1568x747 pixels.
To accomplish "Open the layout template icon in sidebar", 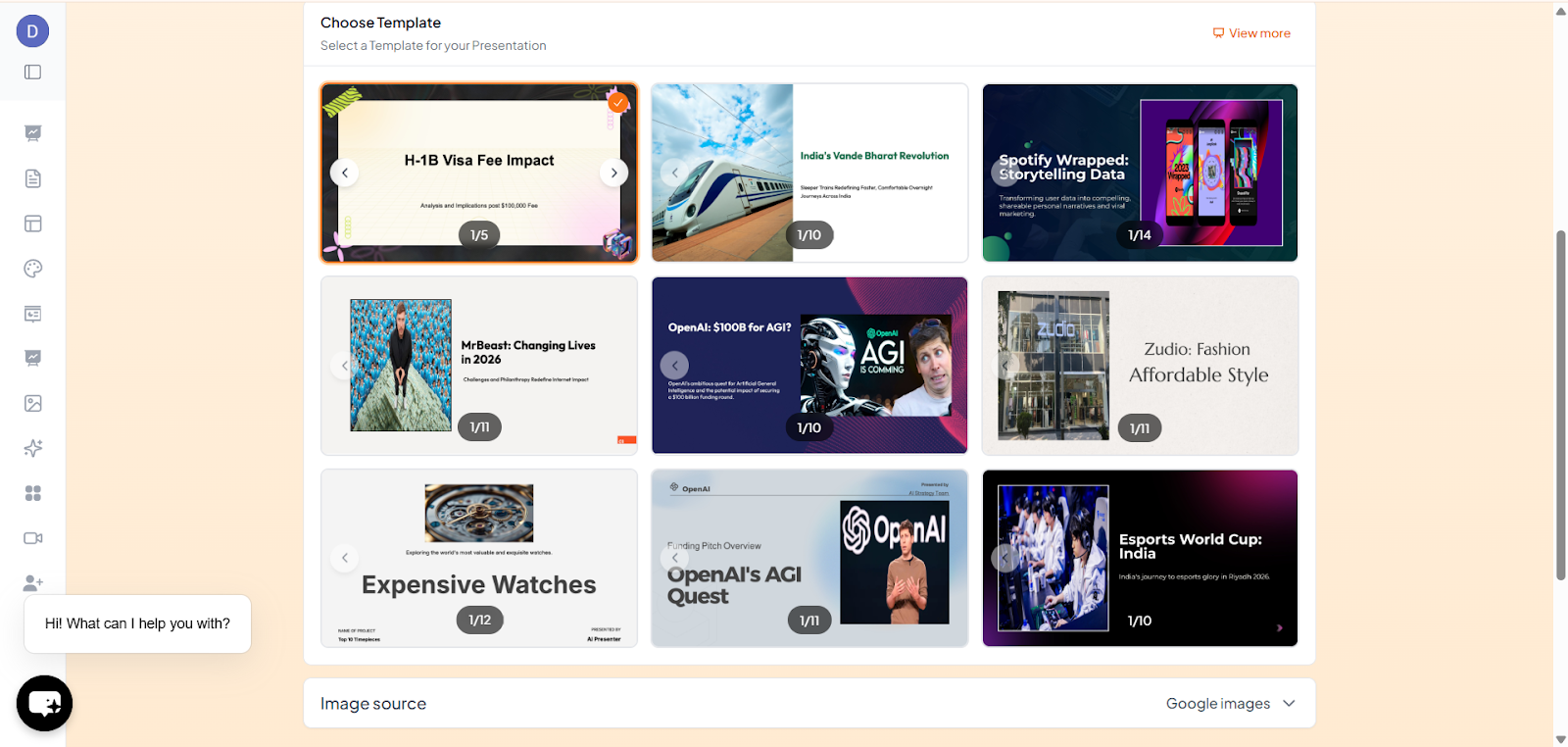I will pos(32,224).
